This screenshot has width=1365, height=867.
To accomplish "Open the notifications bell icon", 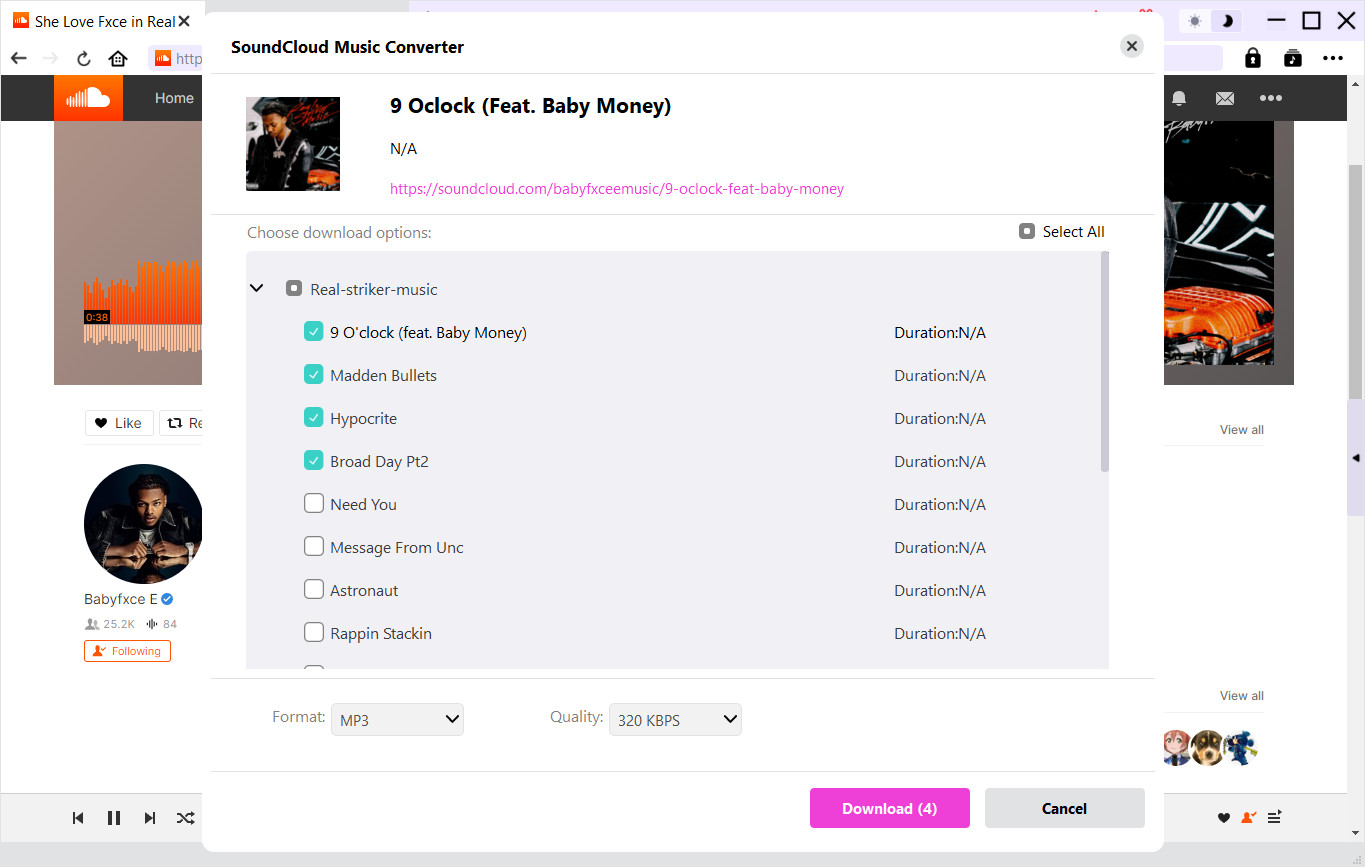I will (1179, 98).
